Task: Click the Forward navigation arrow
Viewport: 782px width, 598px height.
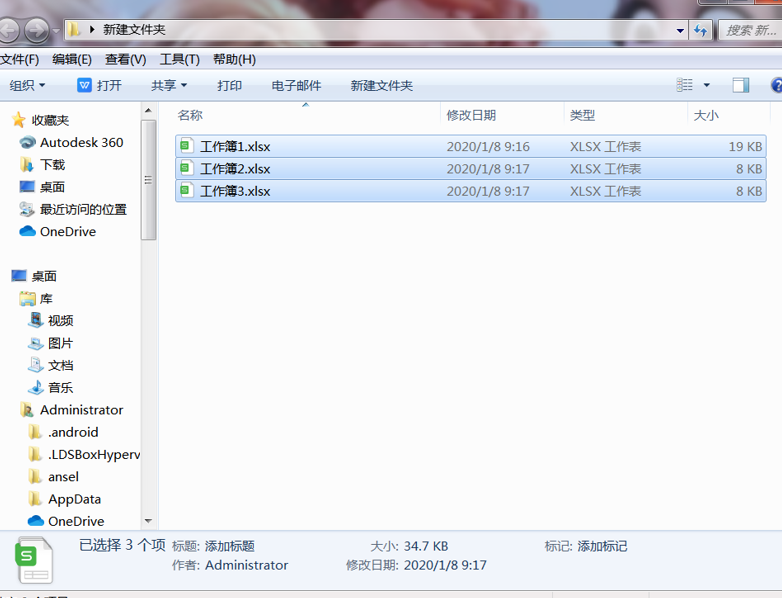Action: point(37,30)
